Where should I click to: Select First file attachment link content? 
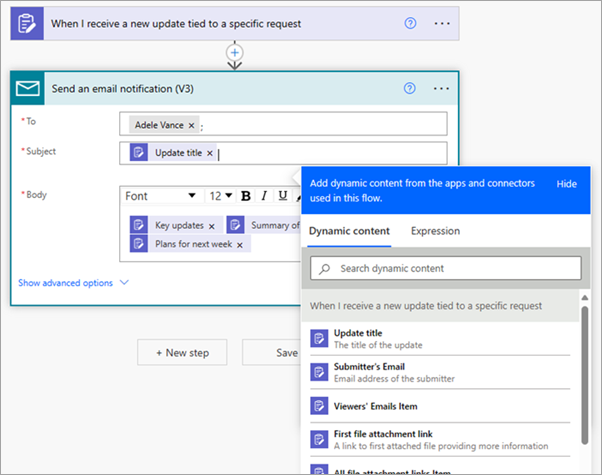[x=440, y=440]
